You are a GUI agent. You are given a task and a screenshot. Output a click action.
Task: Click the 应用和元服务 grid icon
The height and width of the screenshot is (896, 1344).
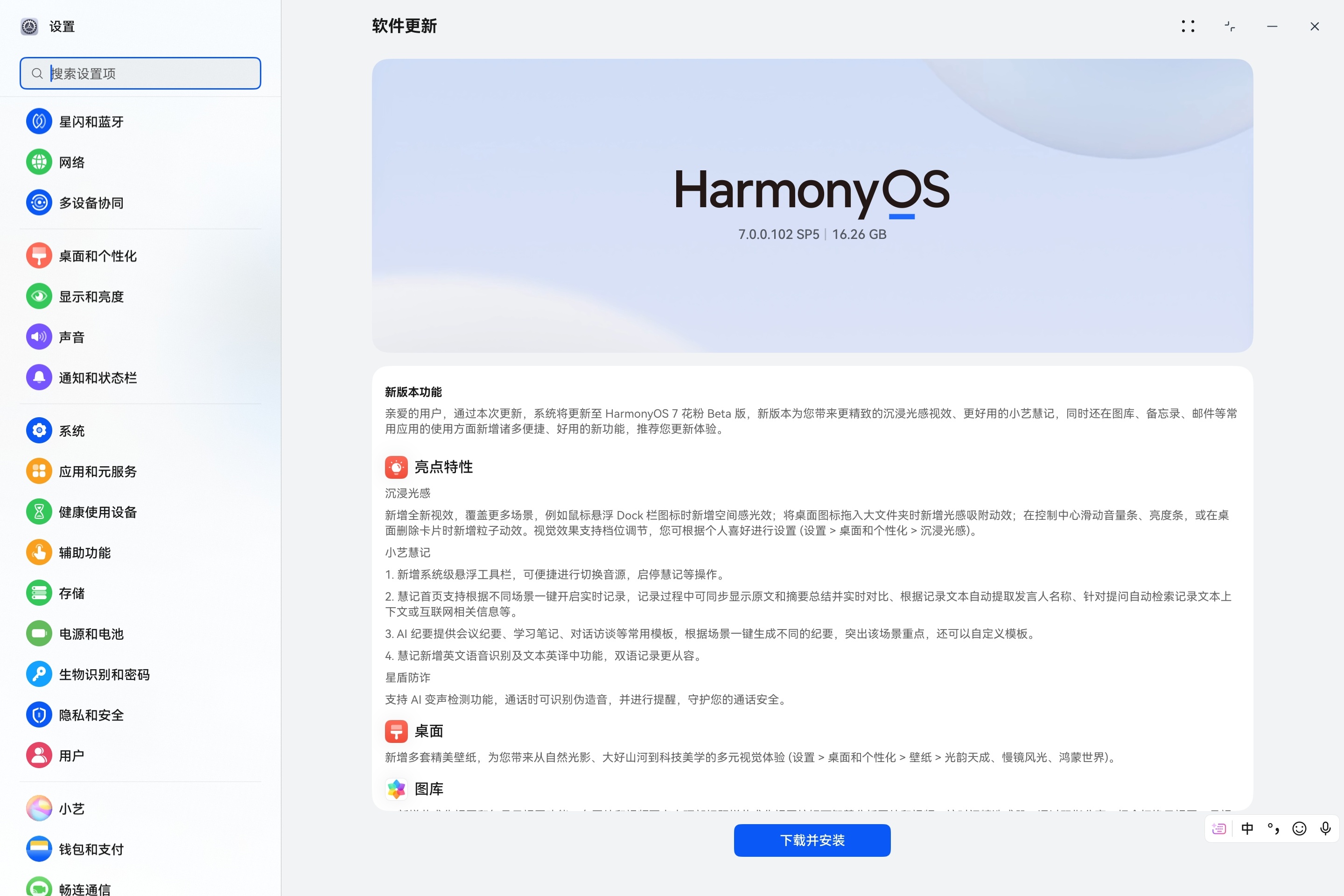coord(39,471)
